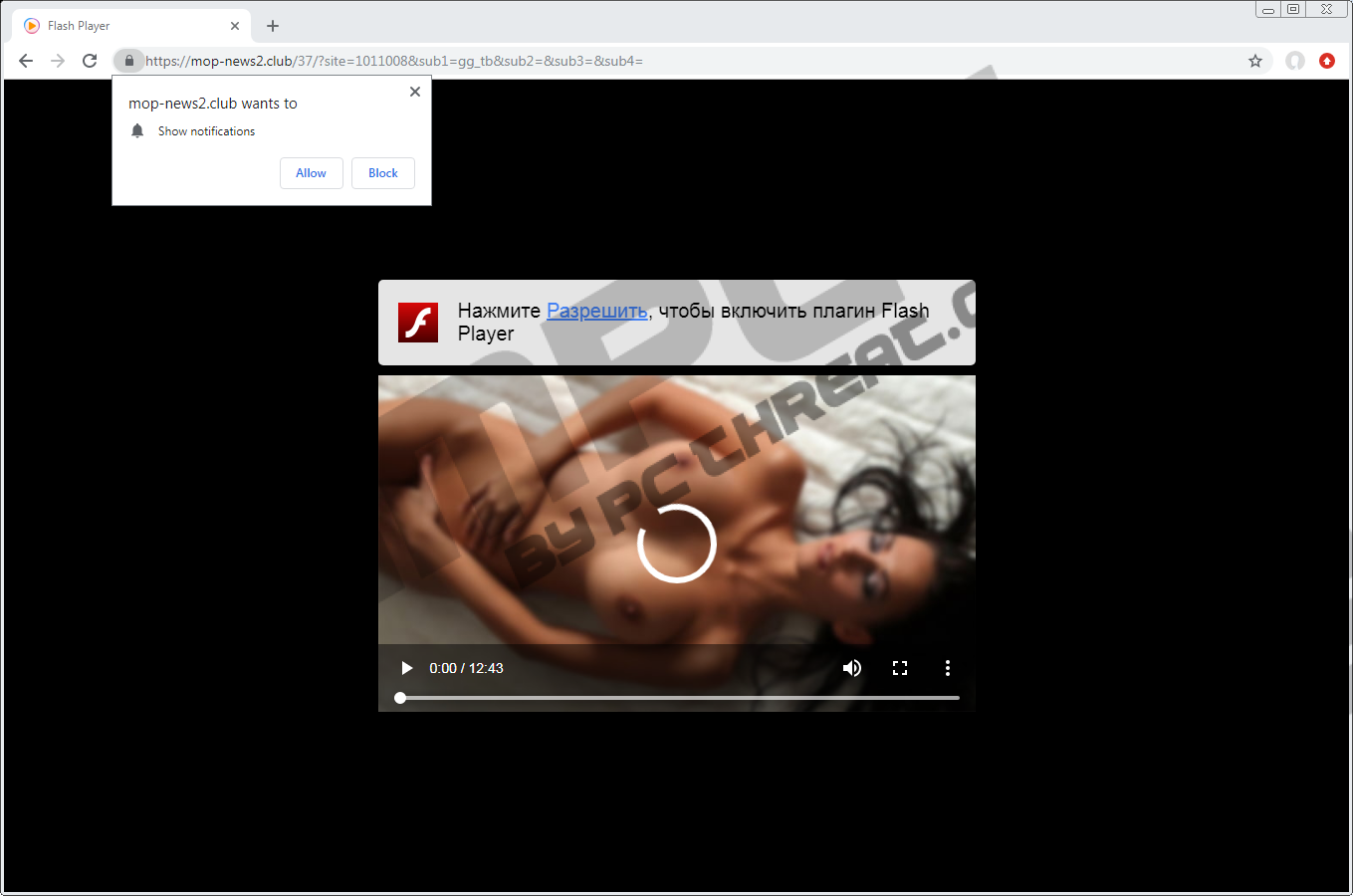Open the video's three-dot options menu

(x=947, y=668)
